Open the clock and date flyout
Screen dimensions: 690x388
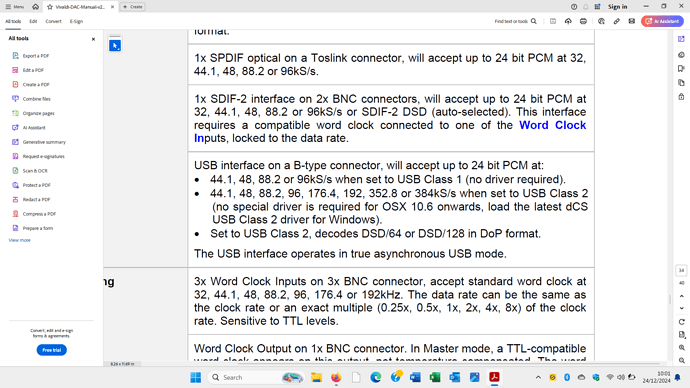click(656, 377)
